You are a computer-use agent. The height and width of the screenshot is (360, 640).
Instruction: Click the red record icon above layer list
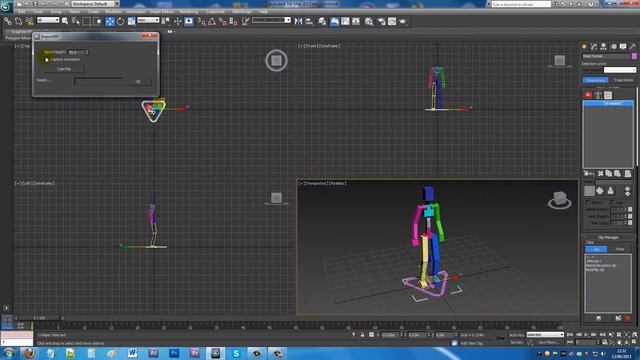(x=588, y=95)
